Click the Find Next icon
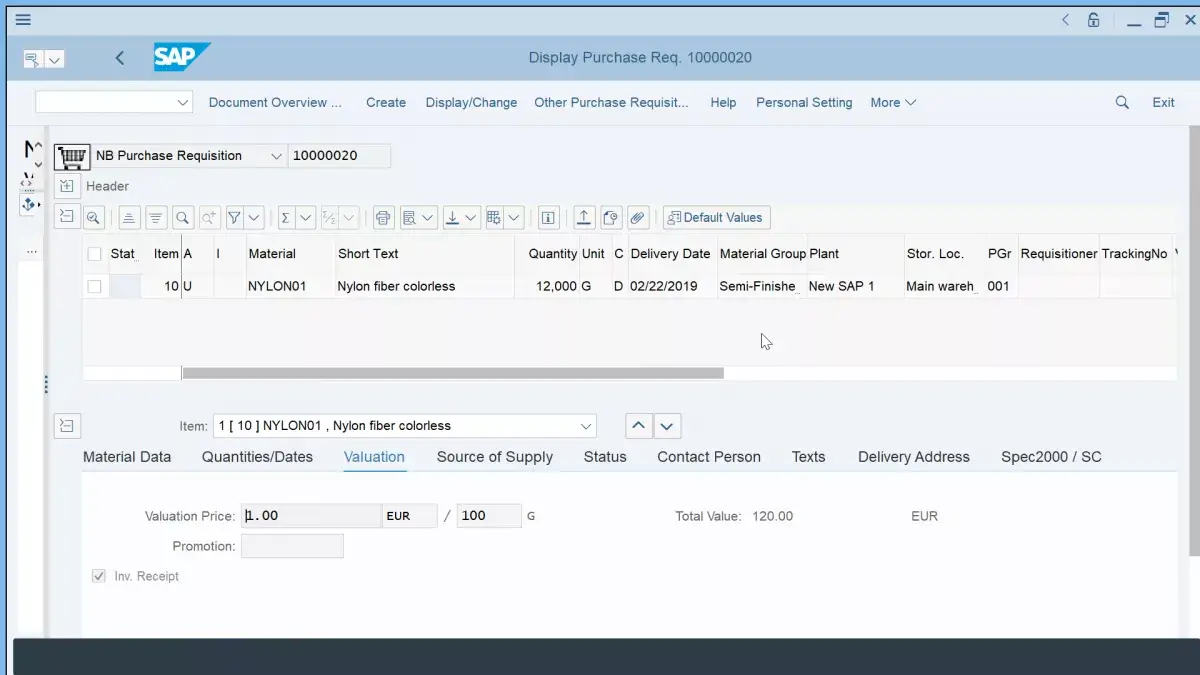Viewport: 1200px width, 675px height. point(209,217)
